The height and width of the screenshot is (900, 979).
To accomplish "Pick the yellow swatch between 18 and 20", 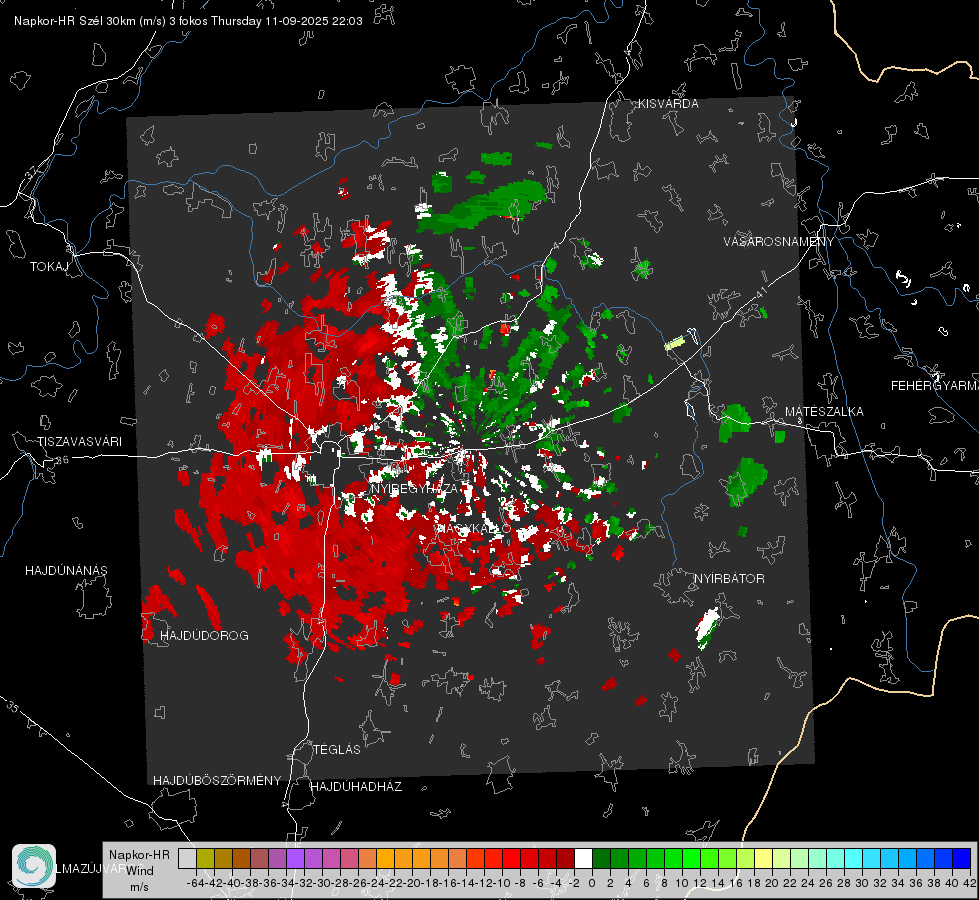I will click(x=764, y=859).
